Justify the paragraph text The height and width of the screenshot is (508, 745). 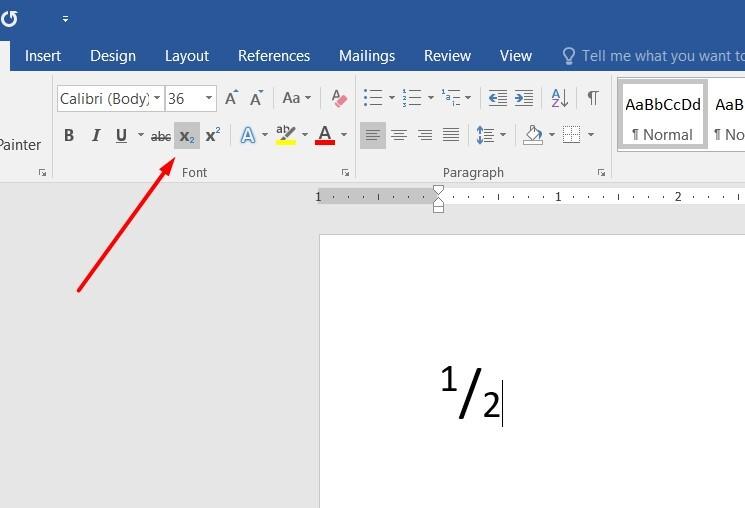[x=451, y=135]
